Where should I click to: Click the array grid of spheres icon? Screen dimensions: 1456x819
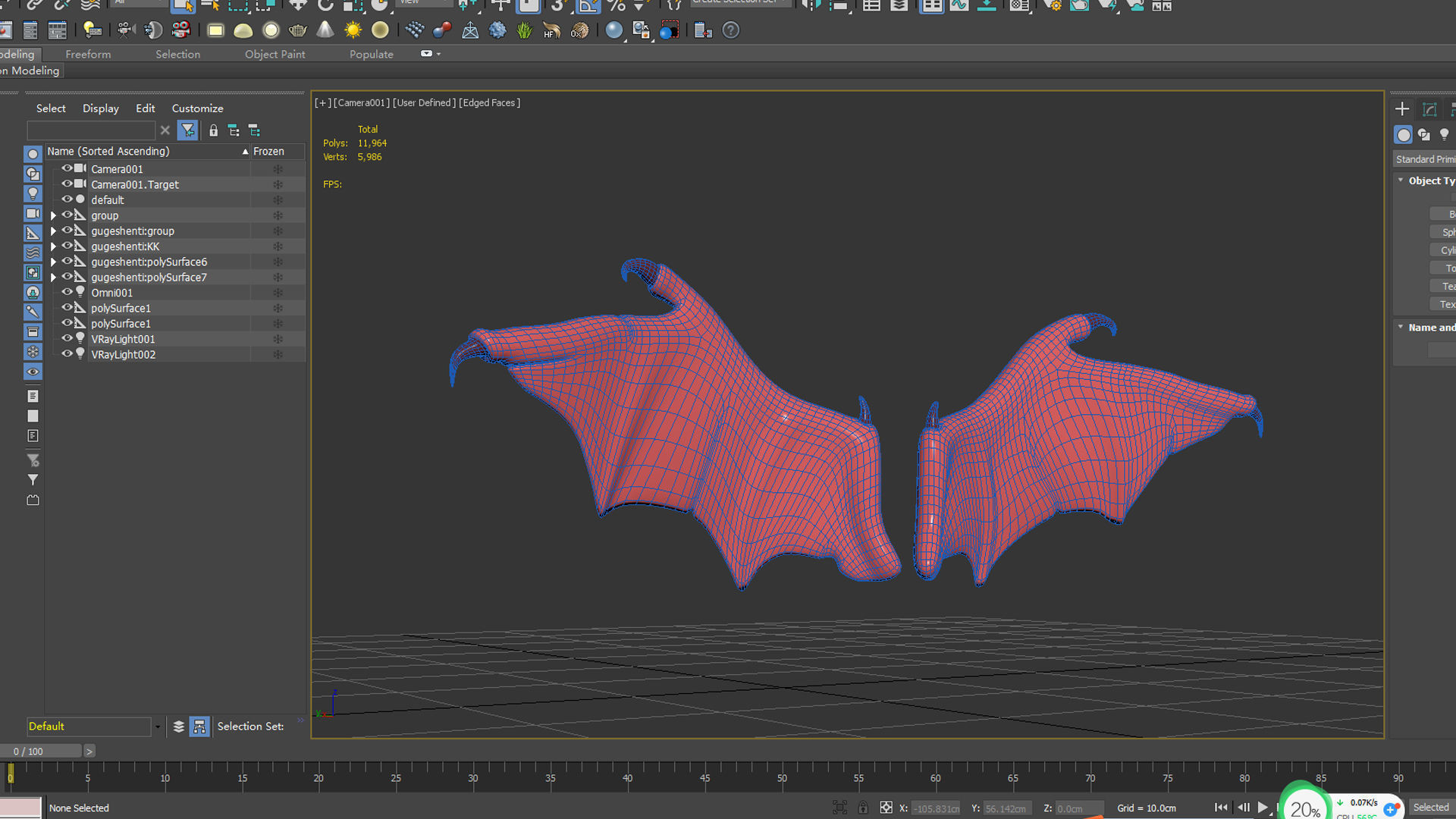coord(415,30)
